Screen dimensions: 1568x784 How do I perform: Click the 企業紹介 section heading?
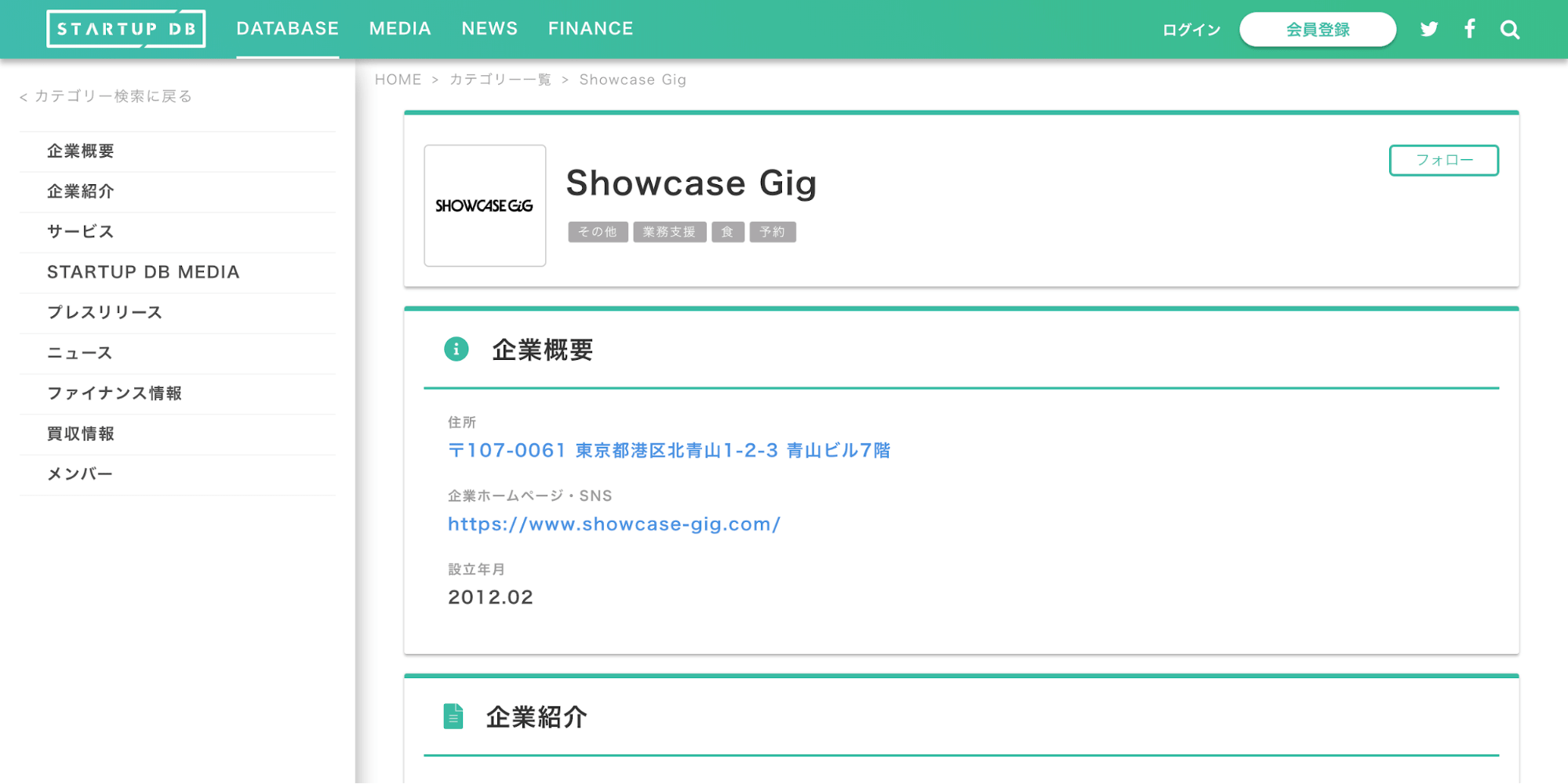tap(537, 717)
